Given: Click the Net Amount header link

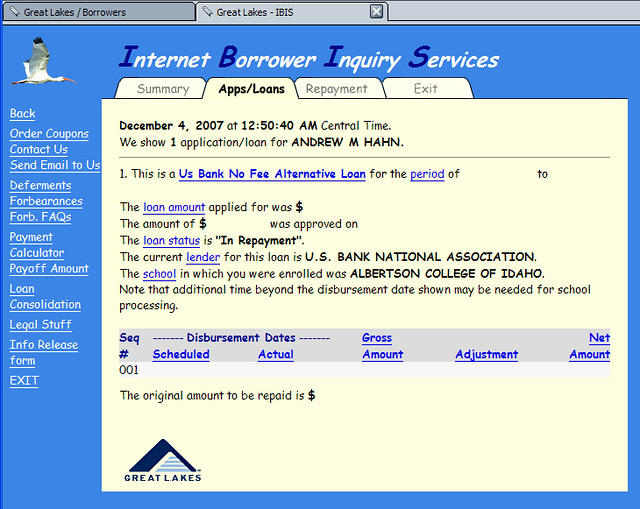Looking at the screenshot, I should pos(589,346).
